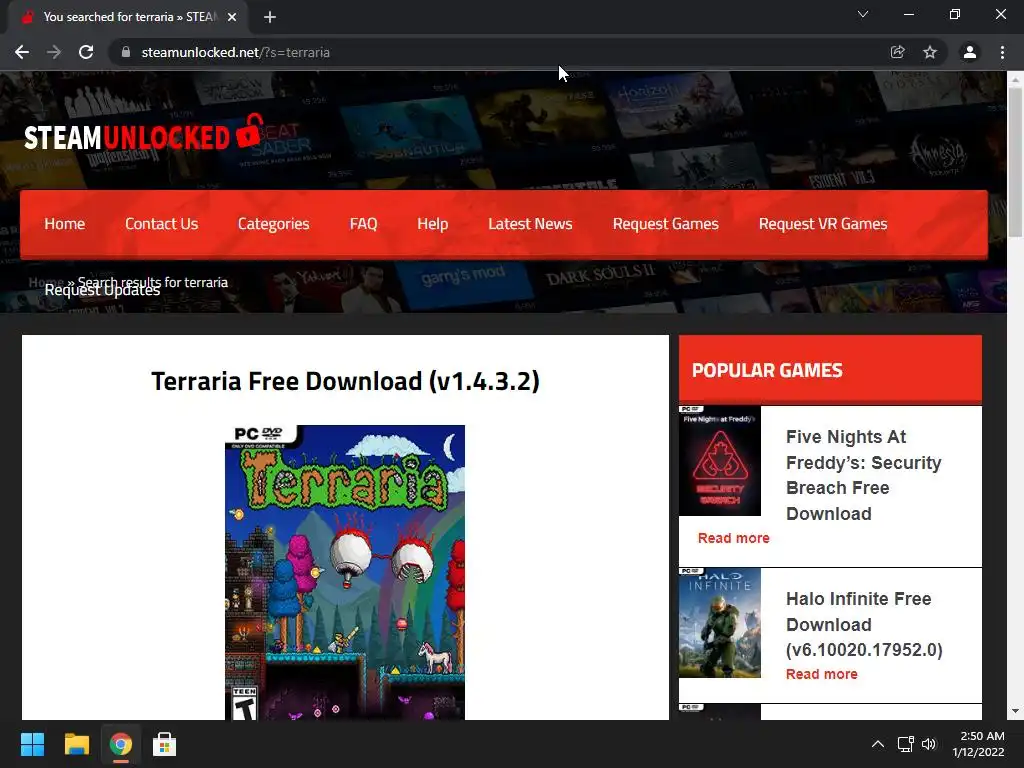Click the scrollbar down arrow

(1015, 711)
